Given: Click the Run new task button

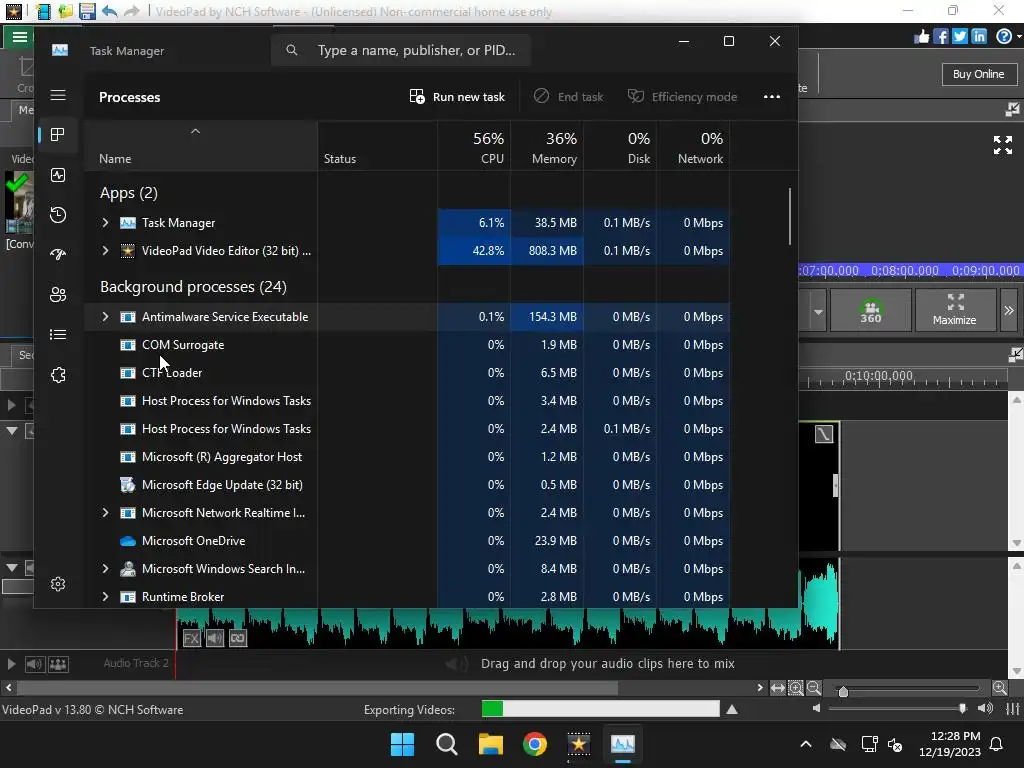Looking at the screenshot, I should (x=457, y=97).
